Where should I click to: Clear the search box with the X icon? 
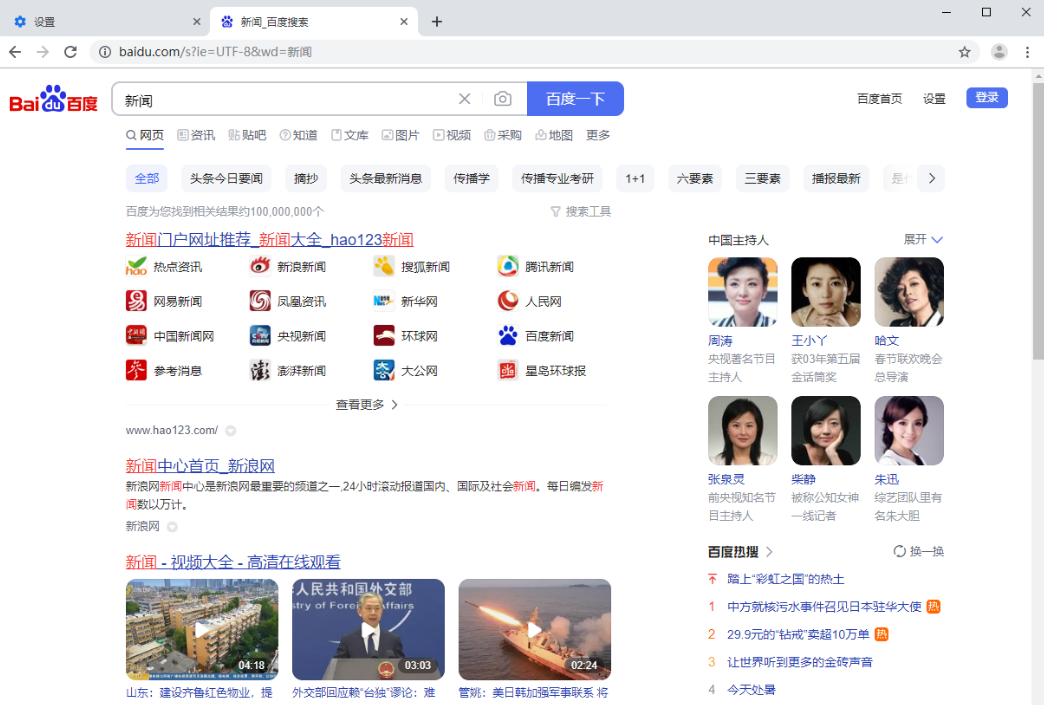(x=465, y=99)
